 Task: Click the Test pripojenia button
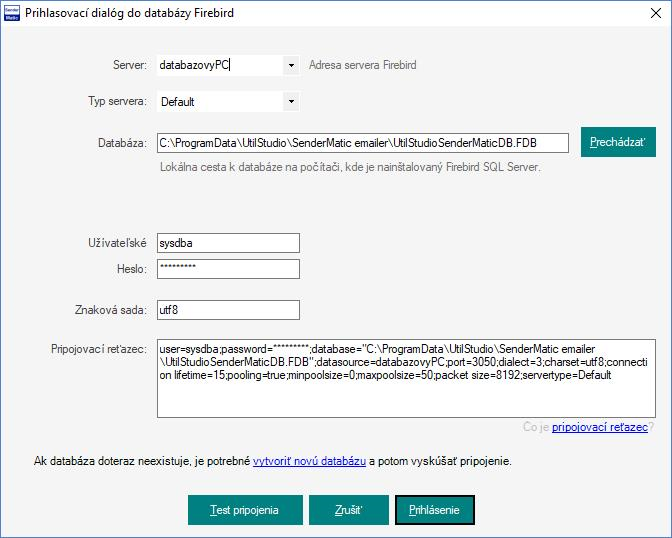pyautogui.click(x=245, y=510)
